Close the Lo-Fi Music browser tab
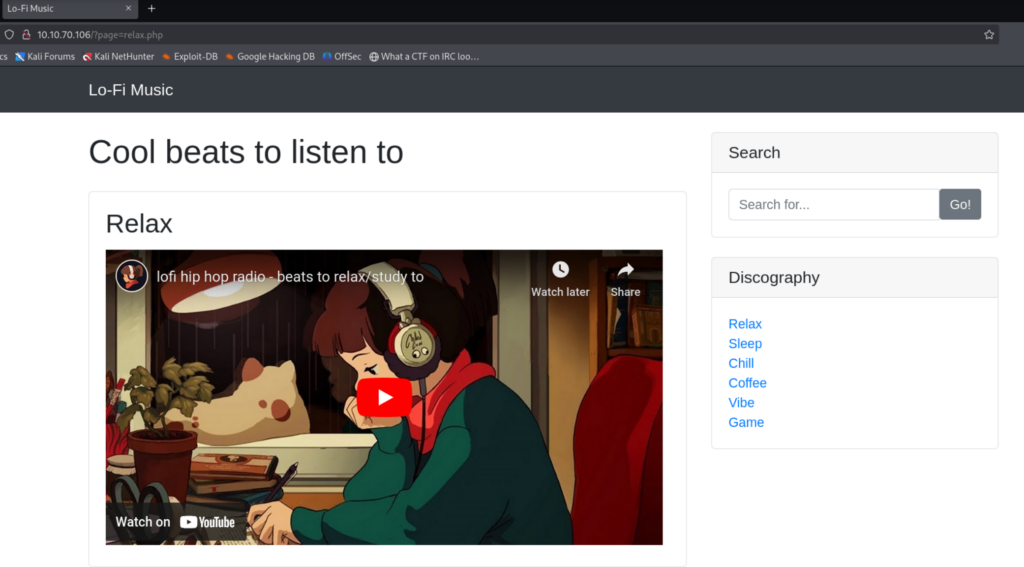Screen dimensions: 1024x567 129,8
